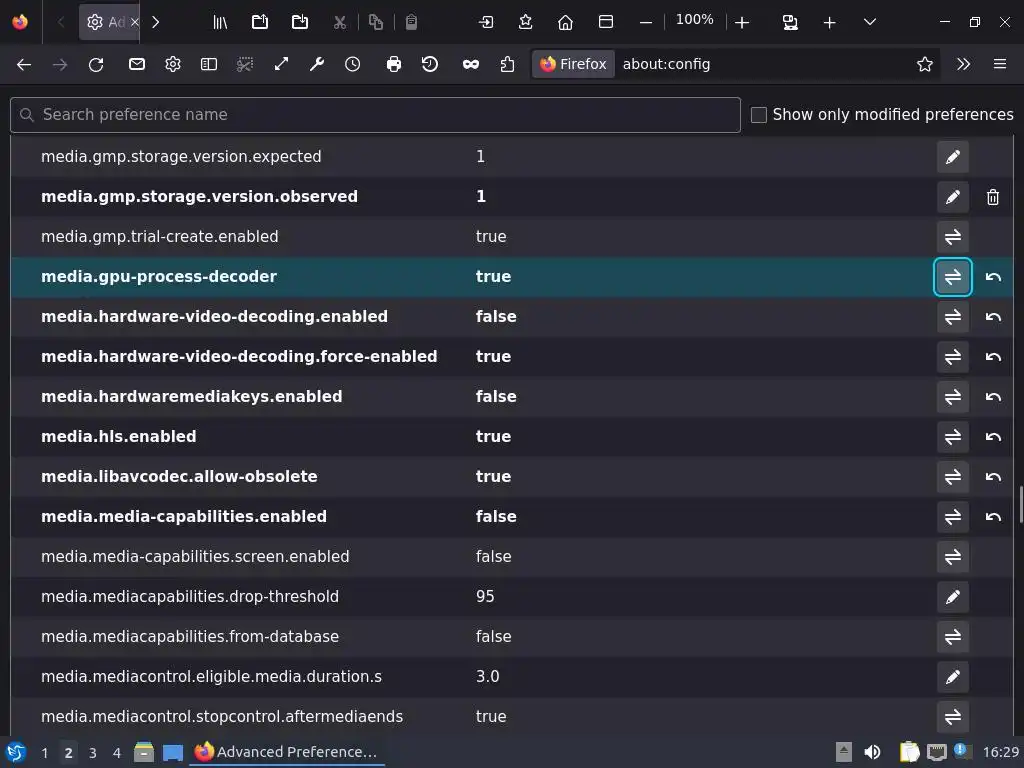Open the file manager taskbar icon
This screenshot has height=768, width=1024.
pyautogui.click(x=144, y=752)
